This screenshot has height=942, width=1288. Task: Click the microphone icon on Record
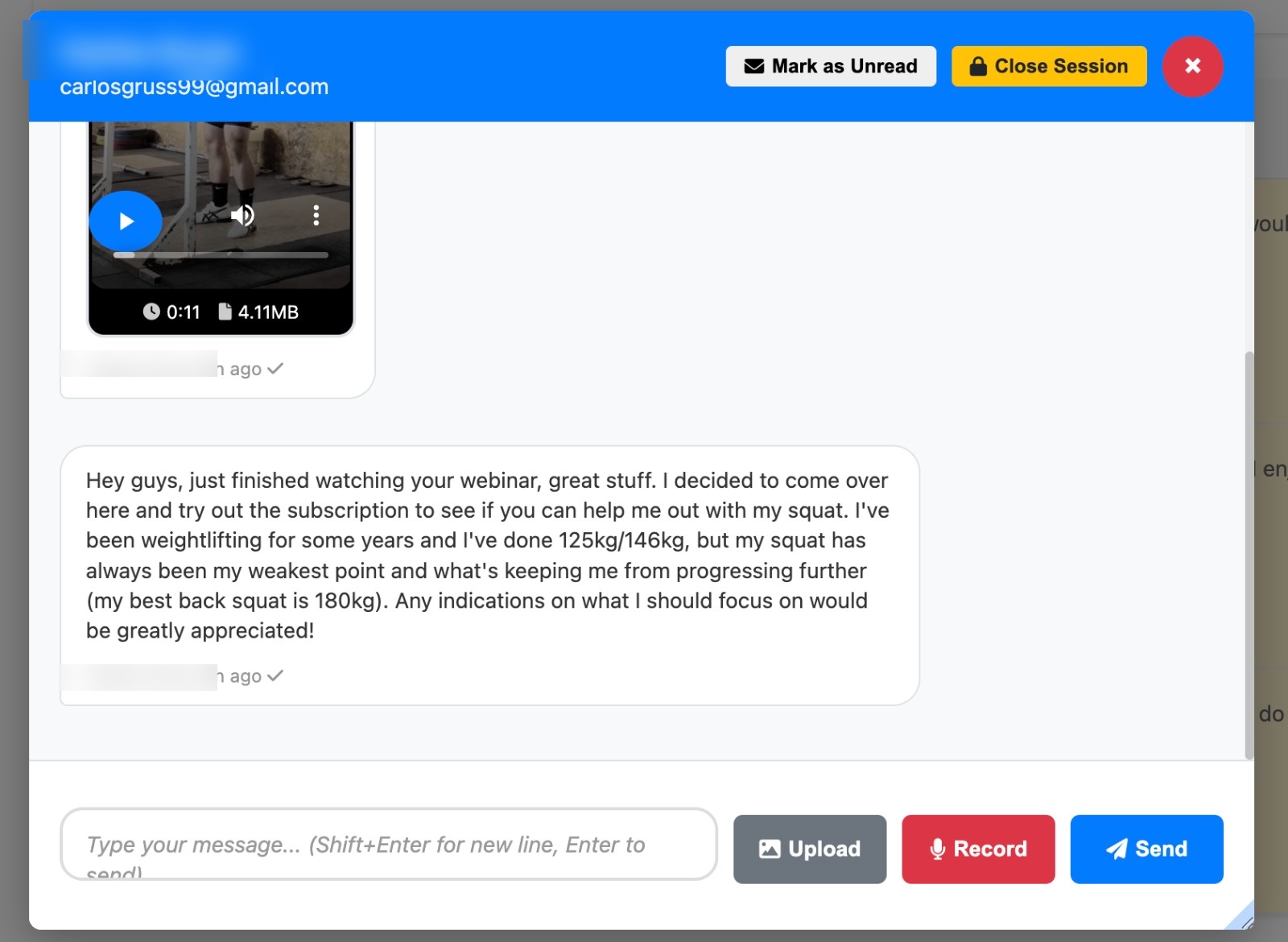tap(937, 849)
